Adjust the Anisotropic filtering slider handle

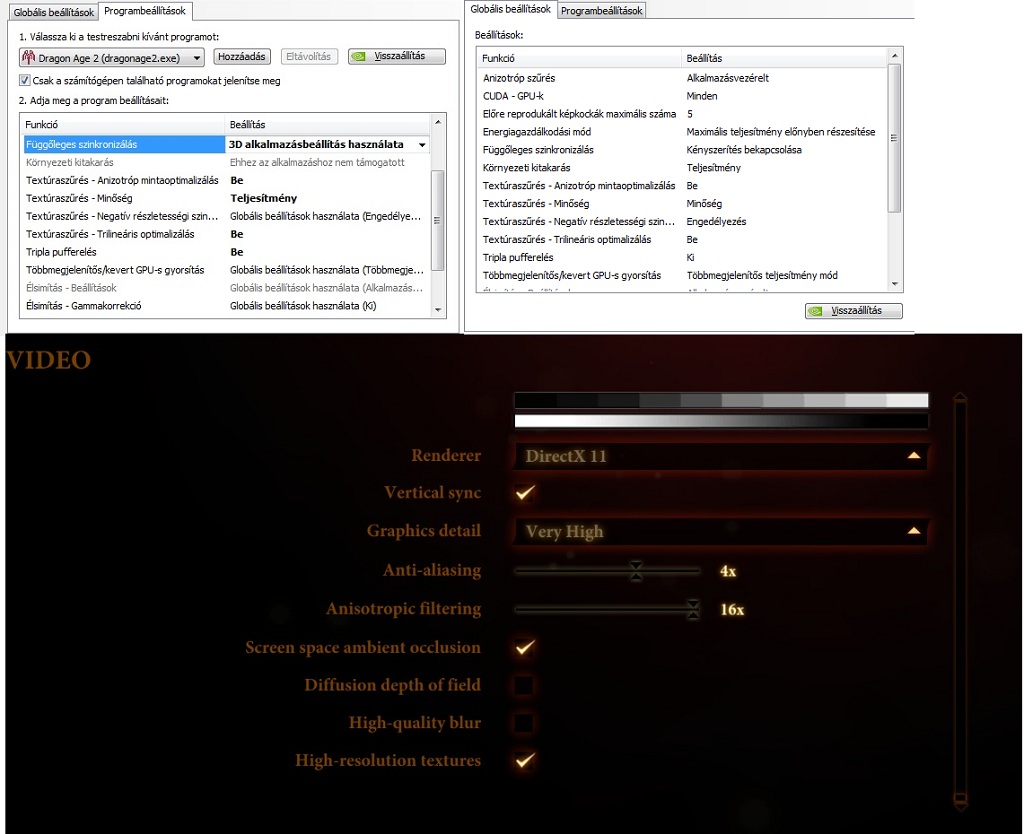693,609
